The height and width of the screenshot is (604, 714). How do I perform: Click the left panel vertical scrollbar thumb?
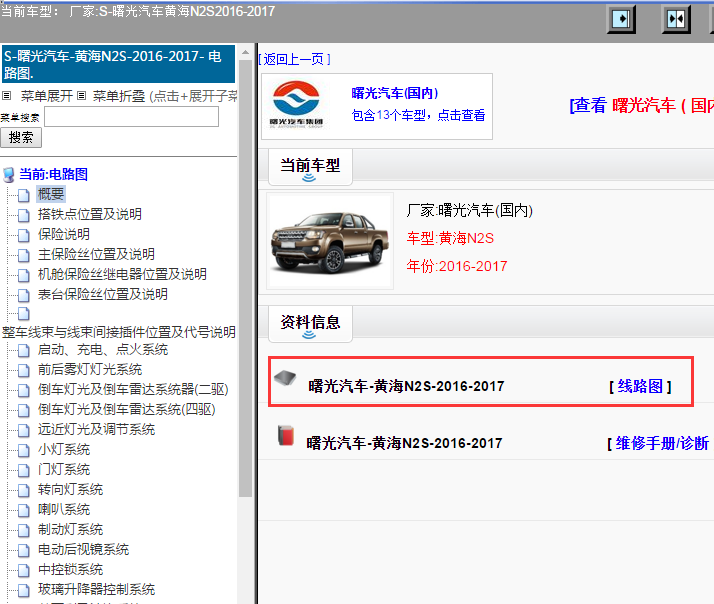(x=245, y=278)
